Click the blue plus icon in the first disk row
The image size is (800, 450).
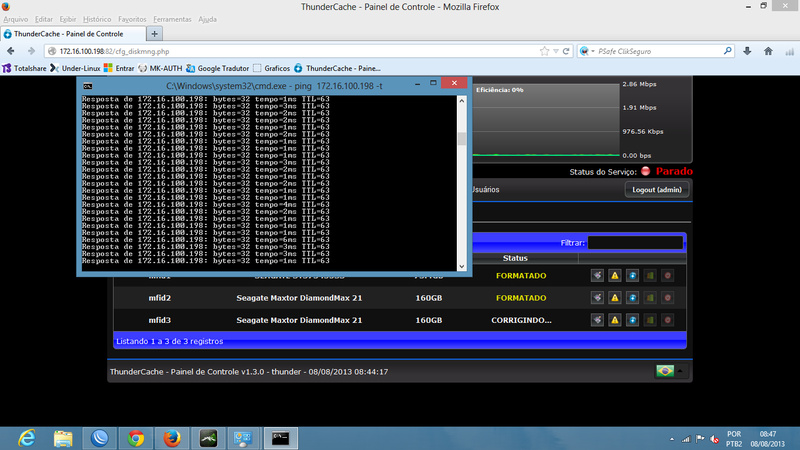pyautogui.click(x=632, y=276)
